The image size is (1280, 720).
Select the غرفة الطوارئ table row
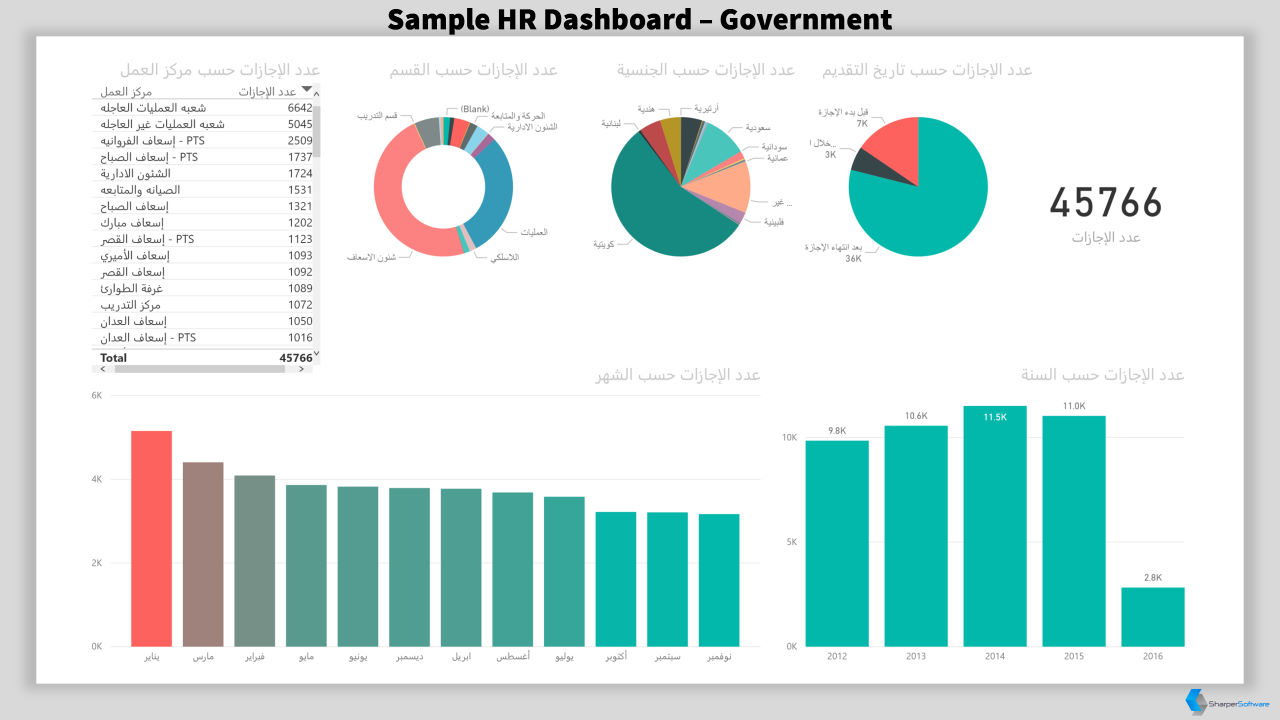(205, 288)
